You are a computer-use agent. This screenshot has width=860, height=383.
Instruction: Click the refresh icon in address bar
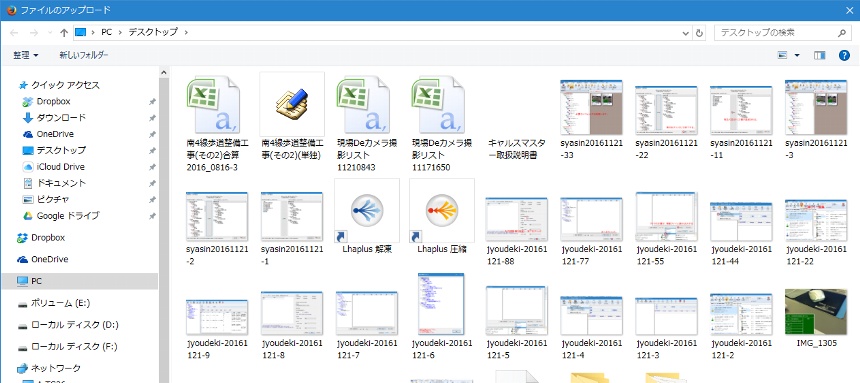coord(699,33)
